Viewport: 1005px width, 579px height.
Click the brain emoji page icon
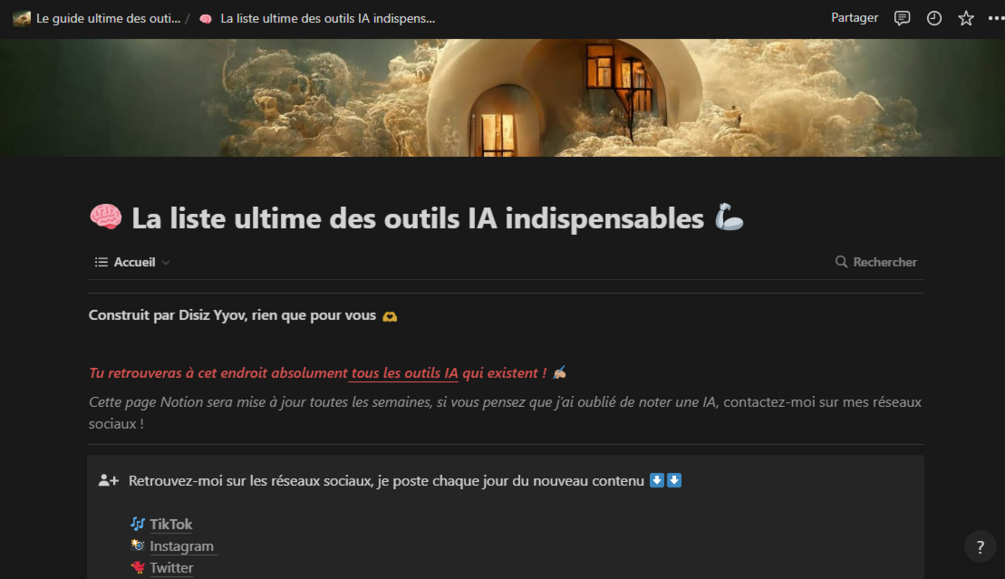tap(105, 217)
